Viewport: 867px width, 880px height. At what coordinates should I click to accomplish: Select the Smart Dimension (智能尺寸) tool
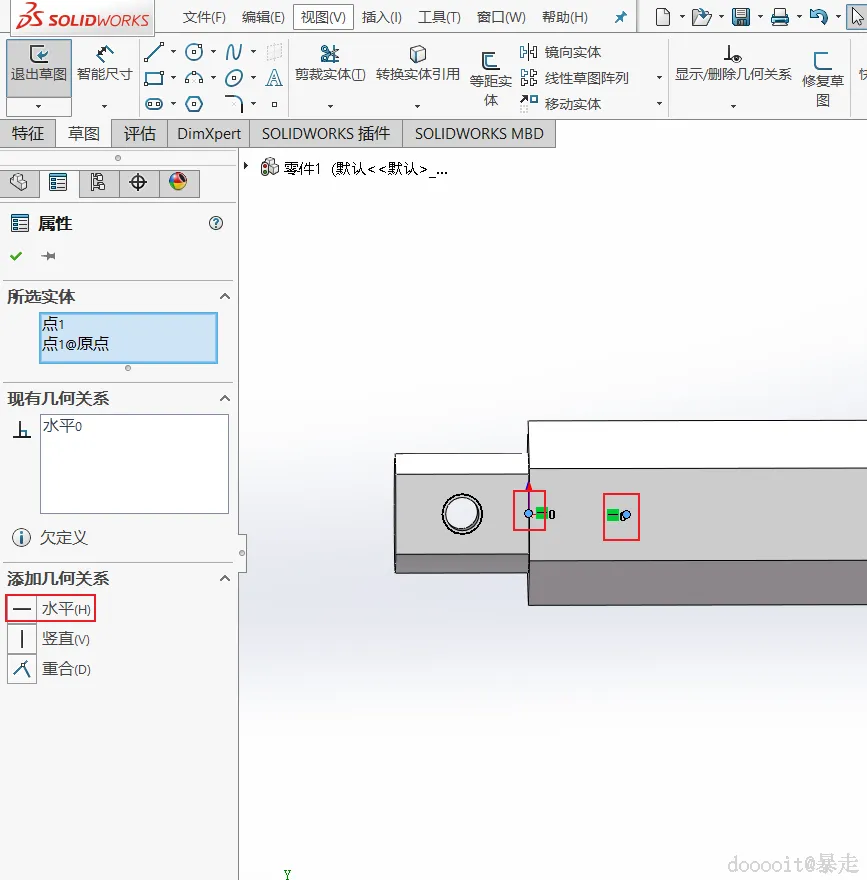pyautogui.click(x=104, y=63)
